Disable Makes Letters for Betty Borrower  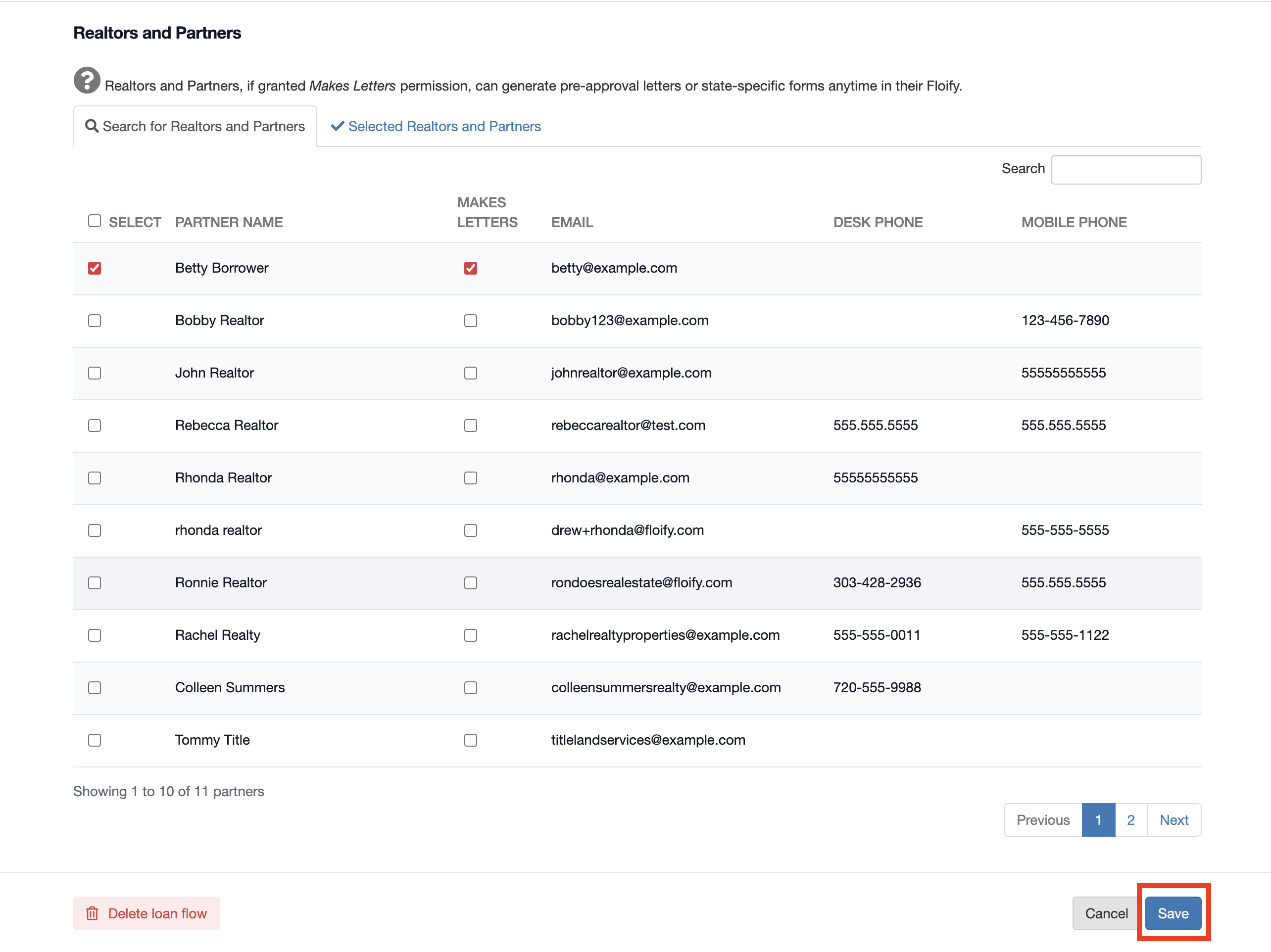[470, 268]
